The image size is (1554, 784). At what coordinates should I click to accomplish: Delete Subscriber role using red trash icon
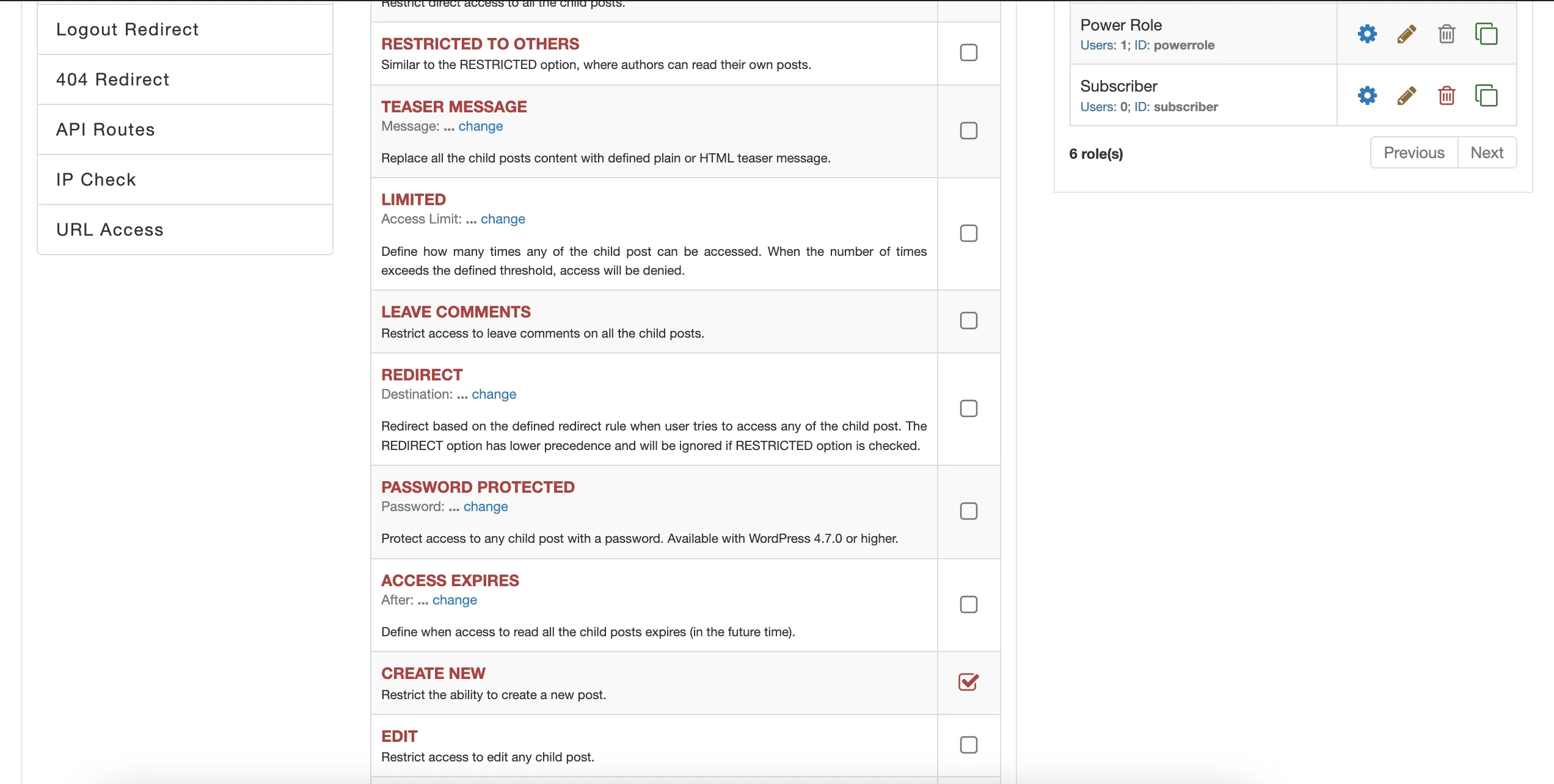pos(1446,95)
